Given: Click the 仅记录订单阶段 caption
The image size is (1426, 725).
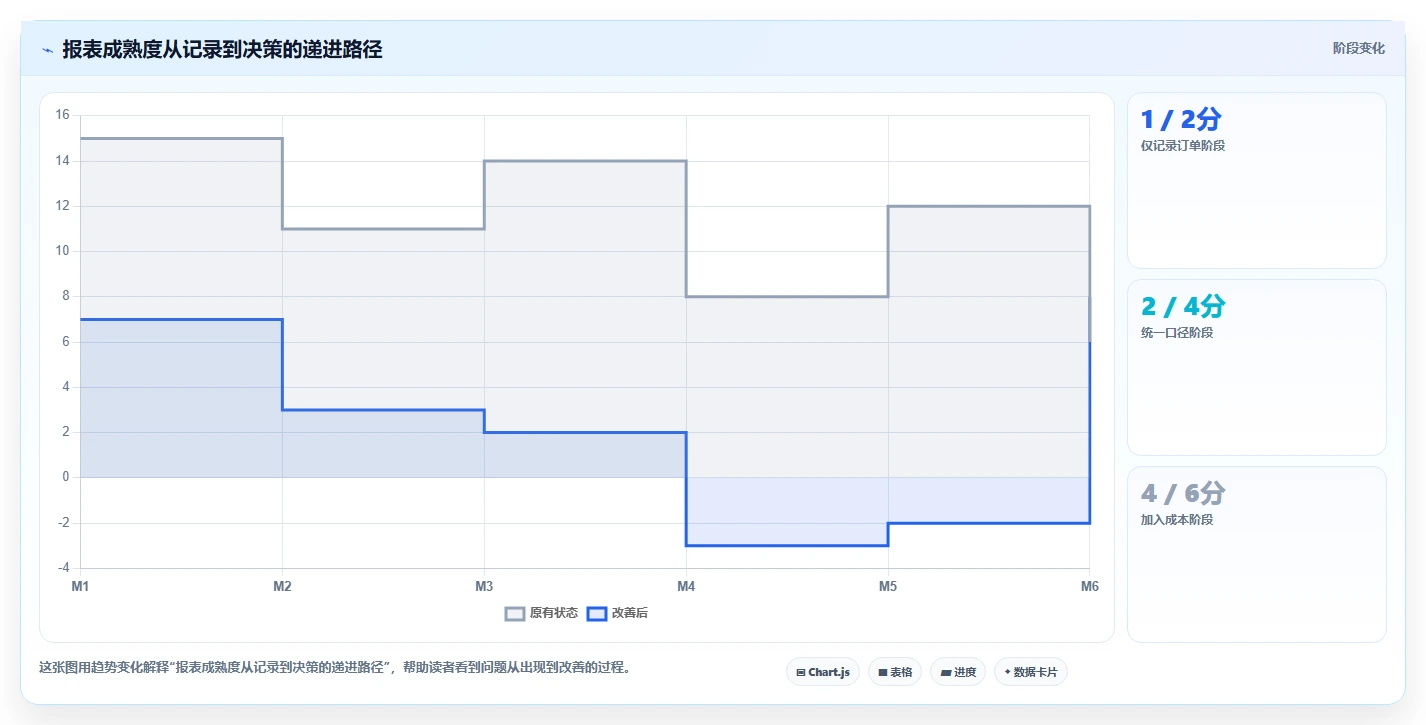Looking at the screenshot, I should coord(1183,146).
